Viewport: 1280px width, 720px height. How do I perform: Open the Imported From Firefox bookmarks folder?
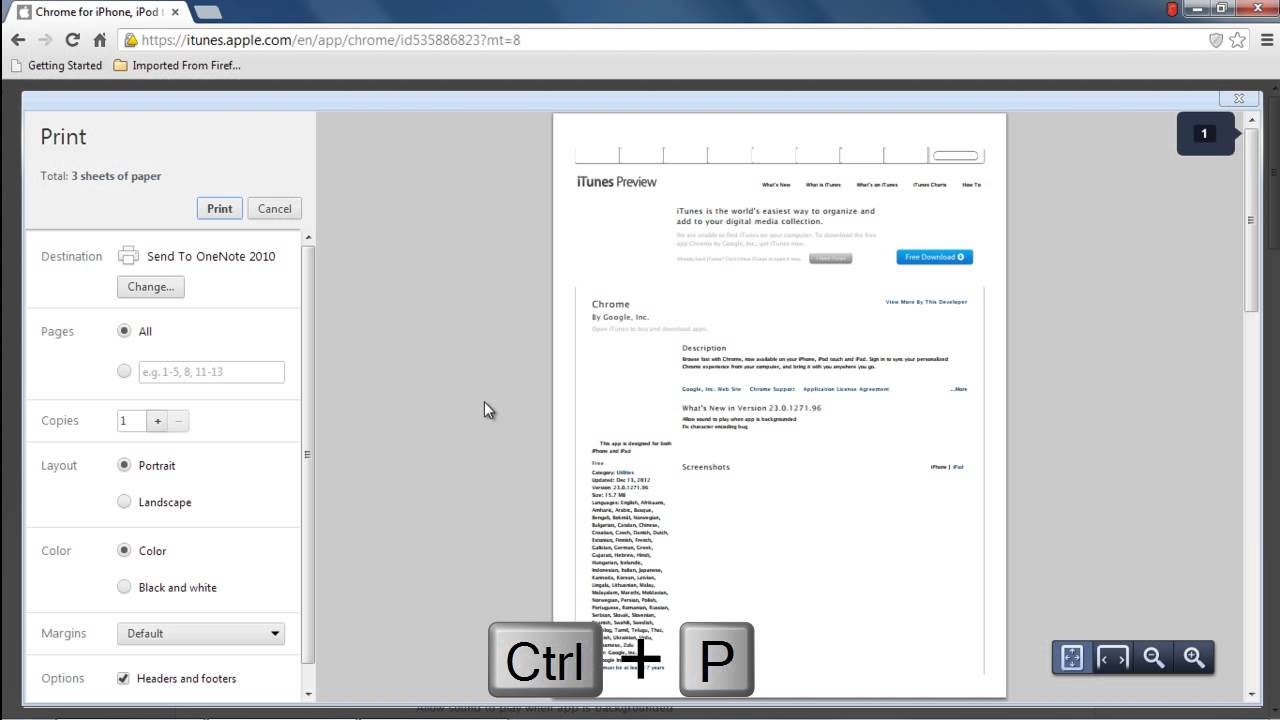click(x=178, y=65)
